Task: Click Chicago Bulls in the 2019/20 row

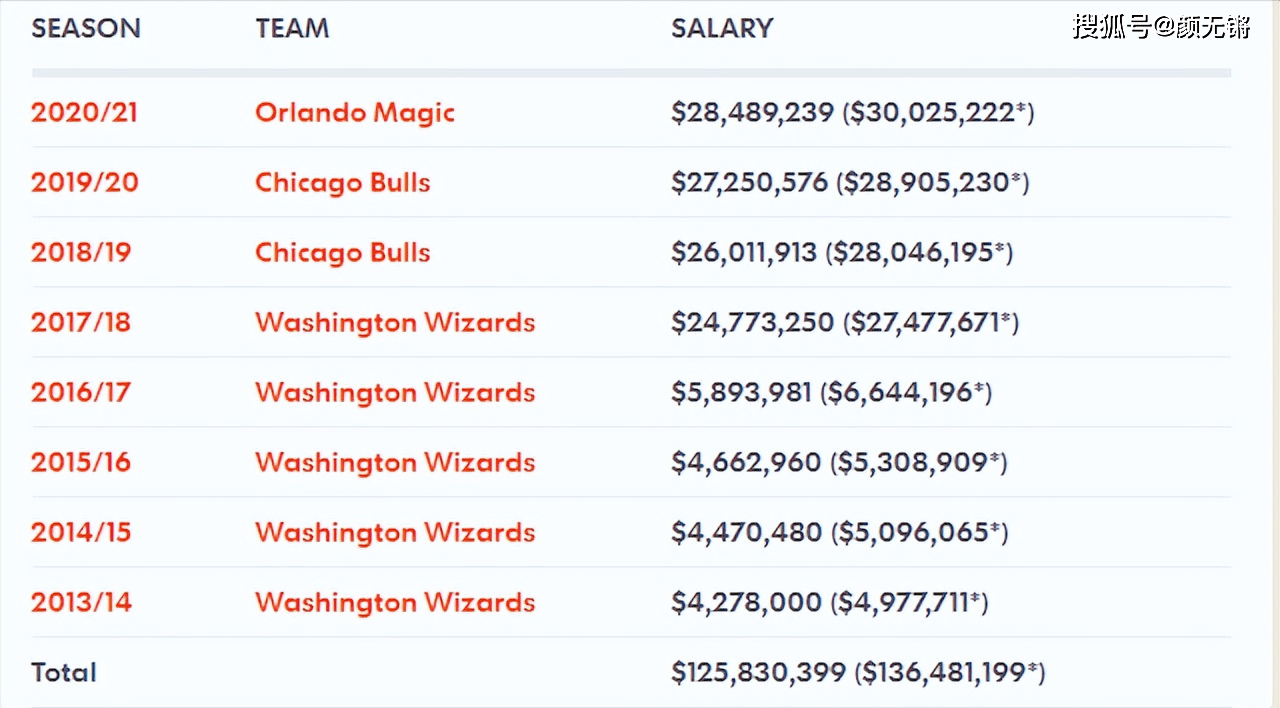Action: 343,182
